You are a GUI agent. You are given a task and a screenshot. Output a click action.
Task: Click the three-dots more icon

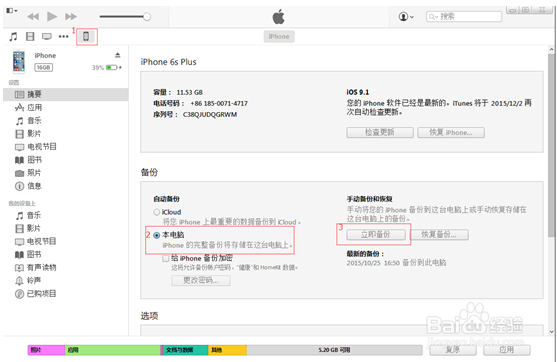click(64, 36)
